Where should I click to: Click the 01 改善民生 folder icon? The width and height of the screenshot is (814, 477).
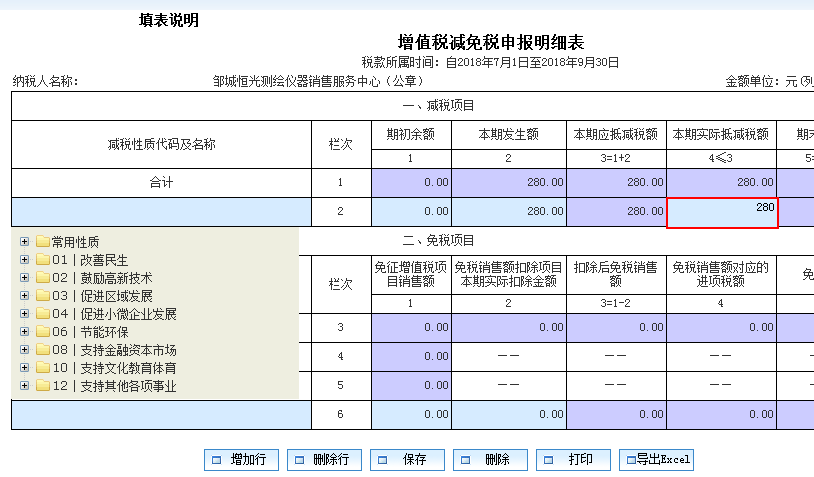point(43,260)
